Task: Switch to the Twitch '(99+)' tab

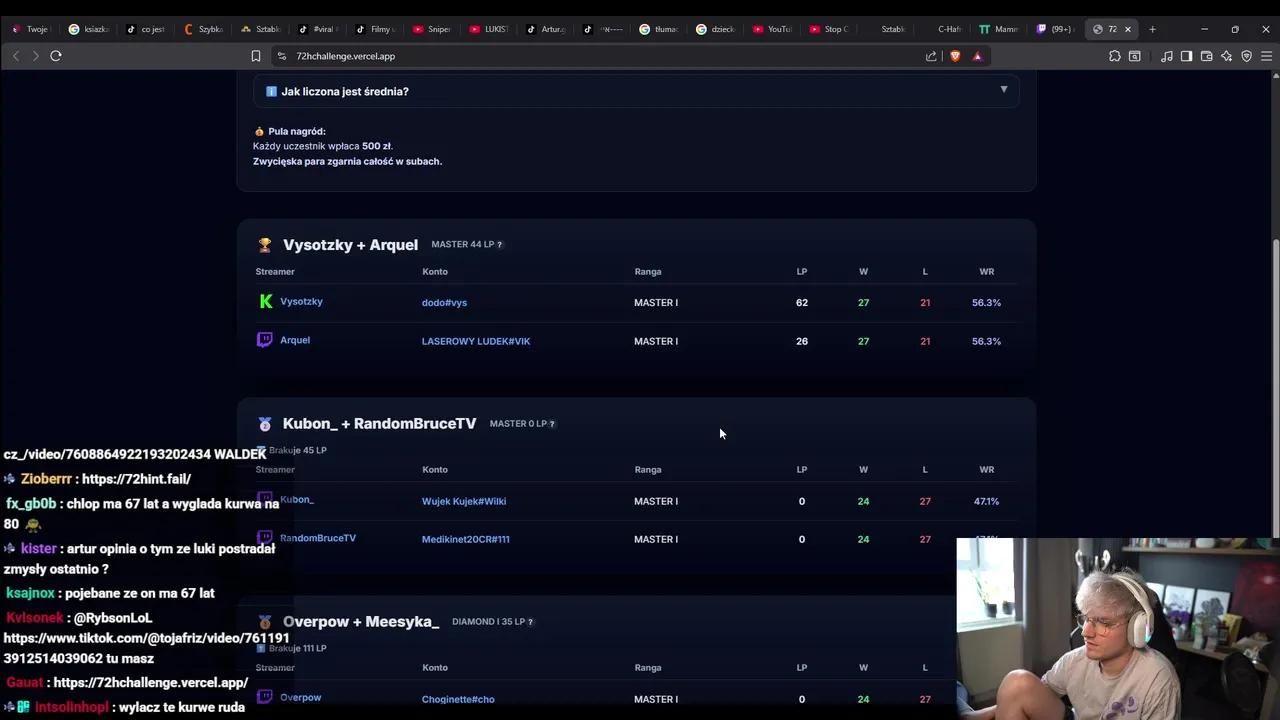Action: click(x=1056, y=29)
